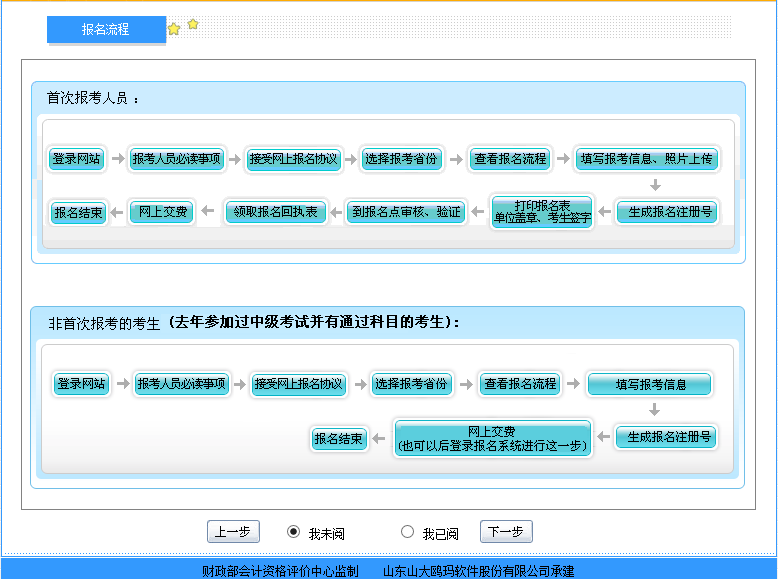Click 财政部会计资格评价中心监制 footer text
The image size is (778, 579).
280,571
